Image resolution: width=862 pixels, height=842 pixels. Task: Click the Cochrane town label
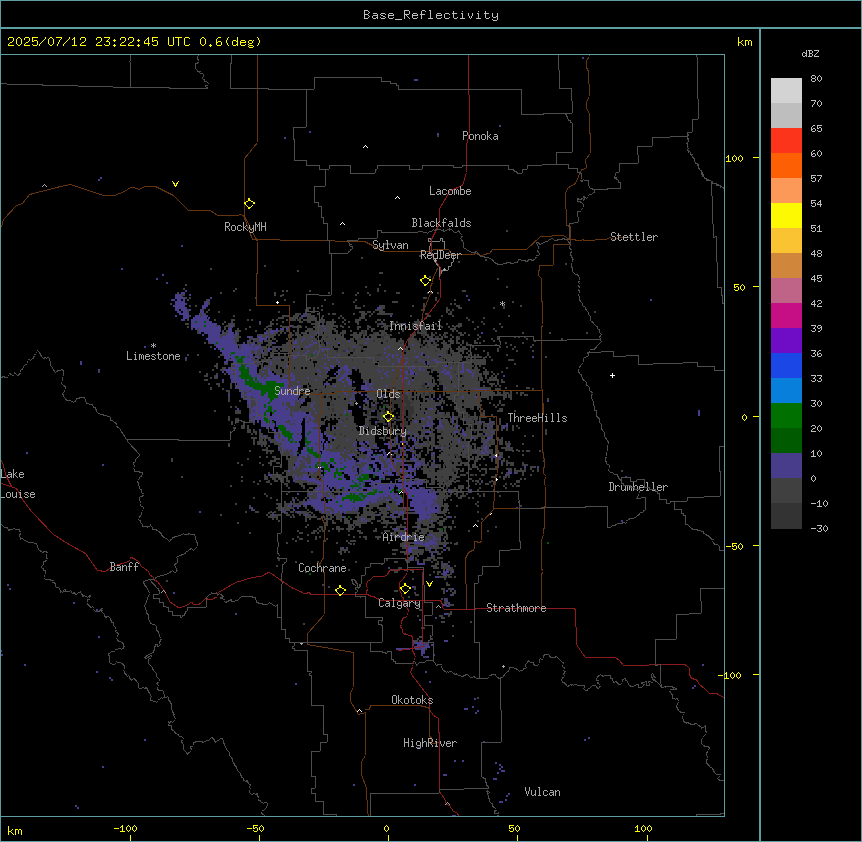coord(322,568)
